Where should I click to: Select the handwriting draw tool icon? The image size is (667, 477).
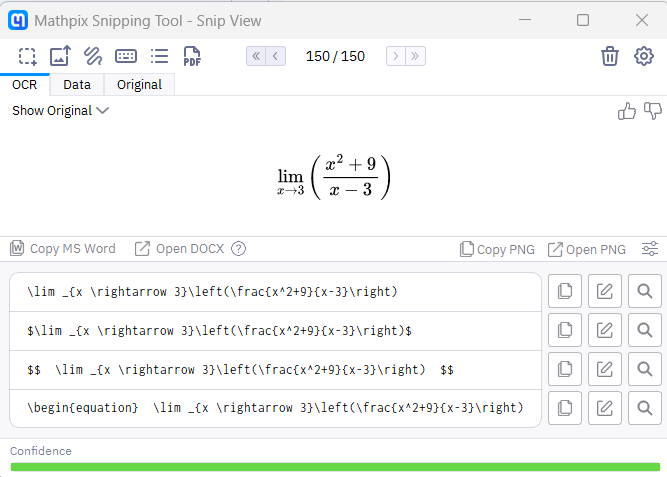[93, 56]
